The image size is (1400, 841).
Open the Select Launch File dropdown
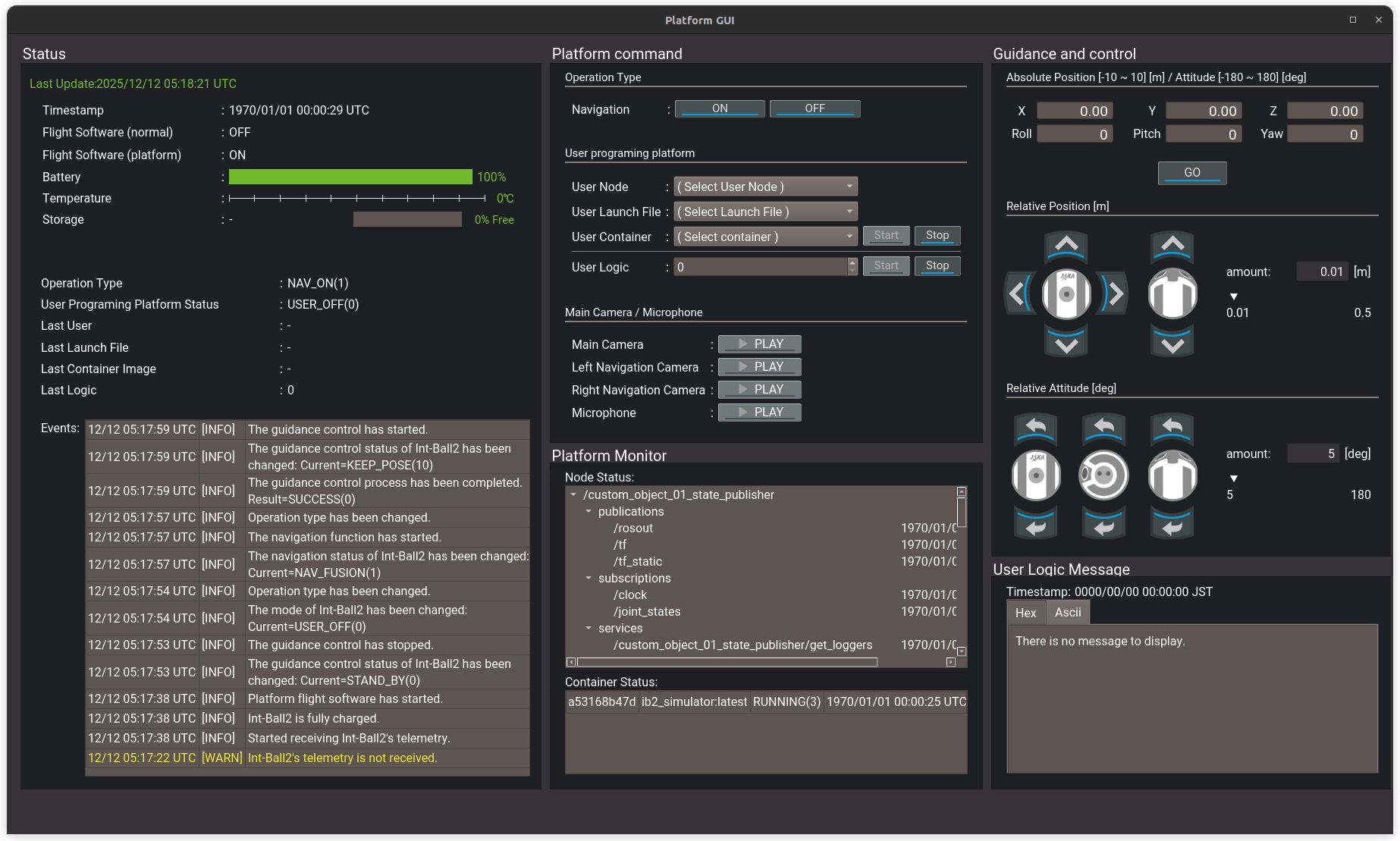click(x=764, y=212)
